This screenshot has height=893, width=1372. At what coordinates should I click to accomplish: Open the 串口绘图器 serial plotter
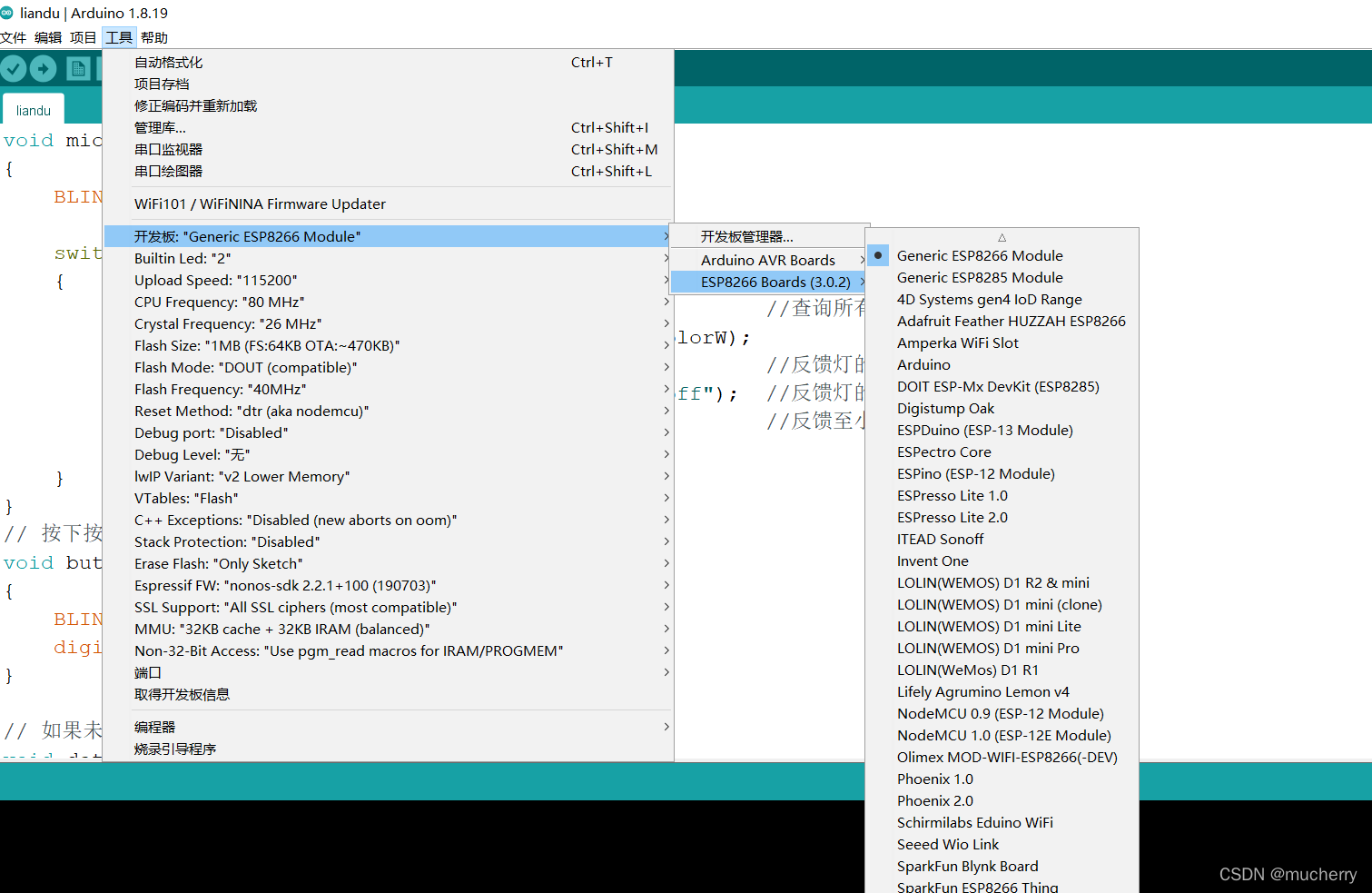pyautogui.click(x=389, y=171)
